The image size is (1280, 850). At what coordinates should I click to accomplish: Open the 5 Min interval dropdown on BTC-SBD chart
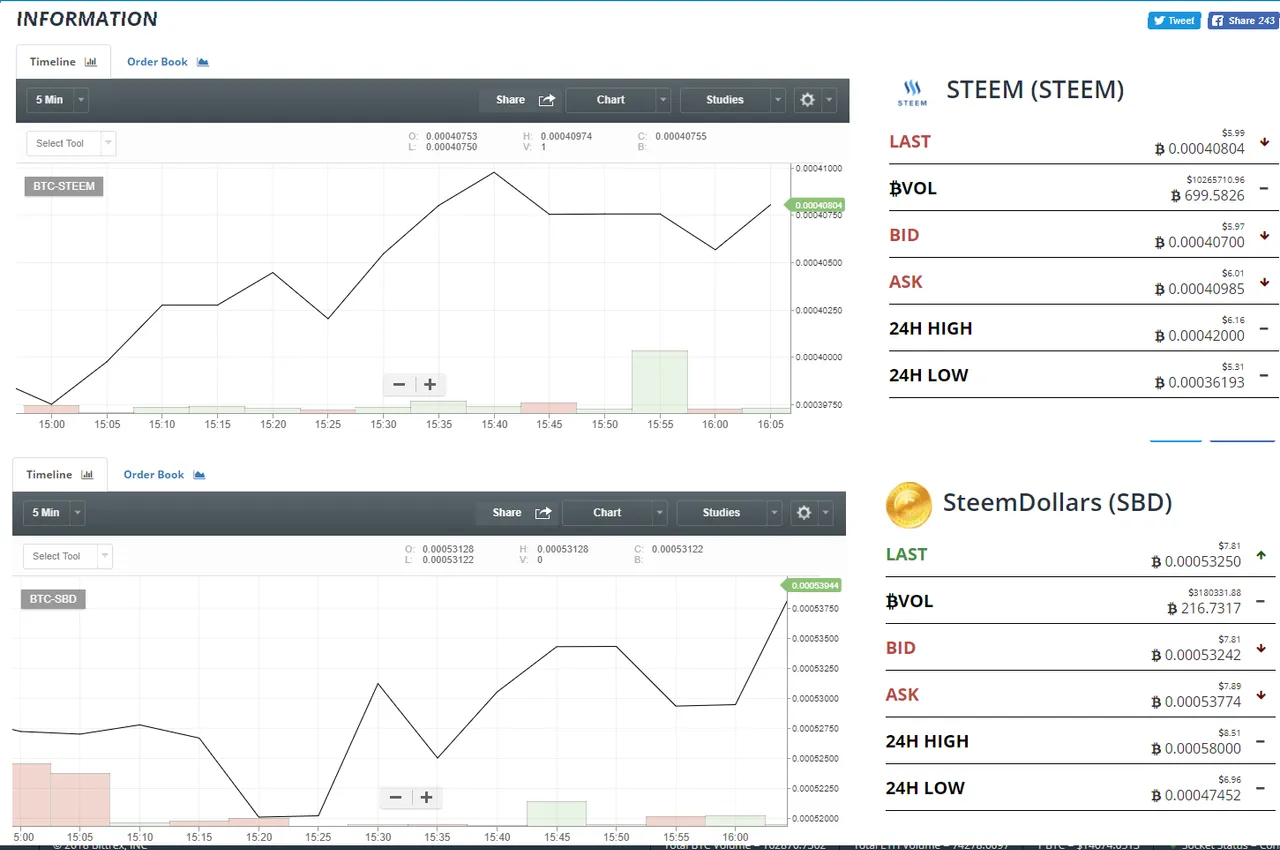pyautogui.click(x=54, y=513)
